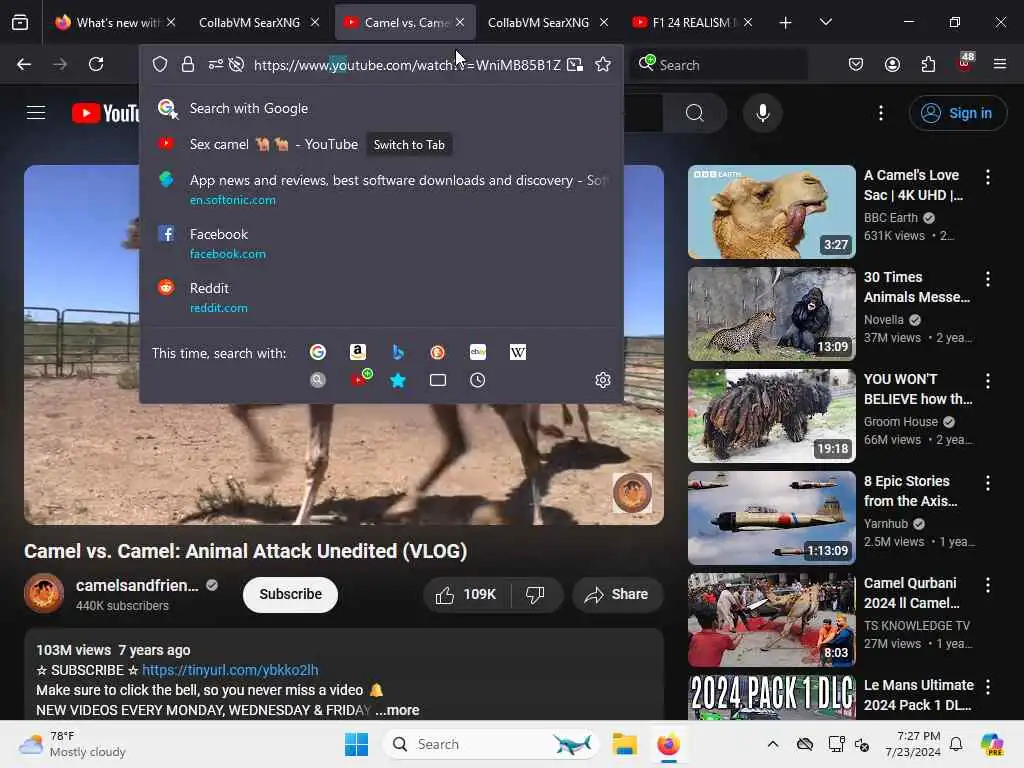Search Bookmarks using star icon
The height and width of the screenshot is (768, 1024).
(398, 380)
